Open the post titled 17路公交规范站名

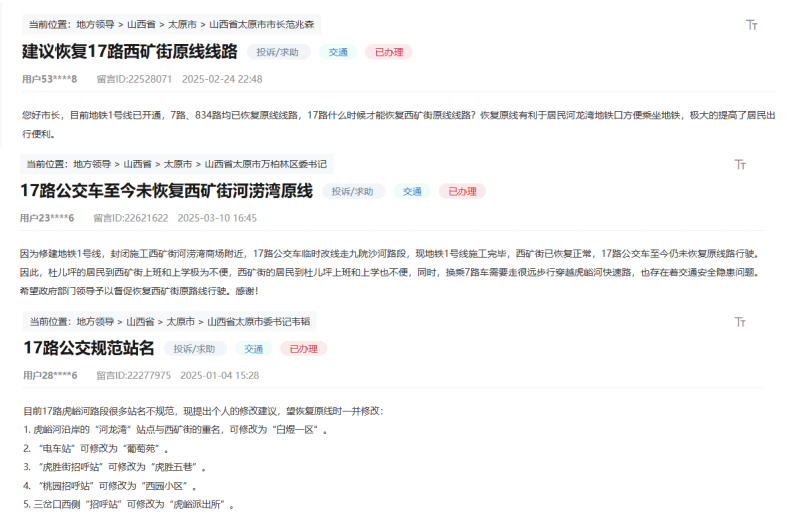(90, 348)
